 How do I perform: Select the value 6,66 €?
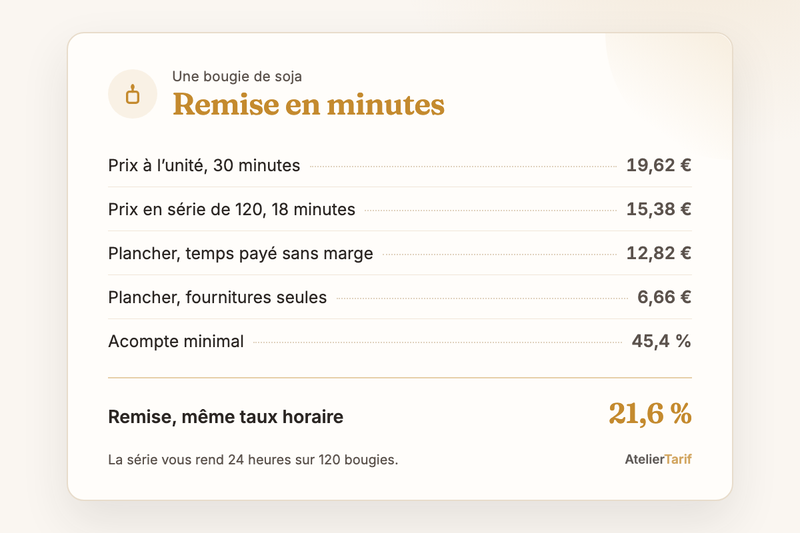point(664,297)
